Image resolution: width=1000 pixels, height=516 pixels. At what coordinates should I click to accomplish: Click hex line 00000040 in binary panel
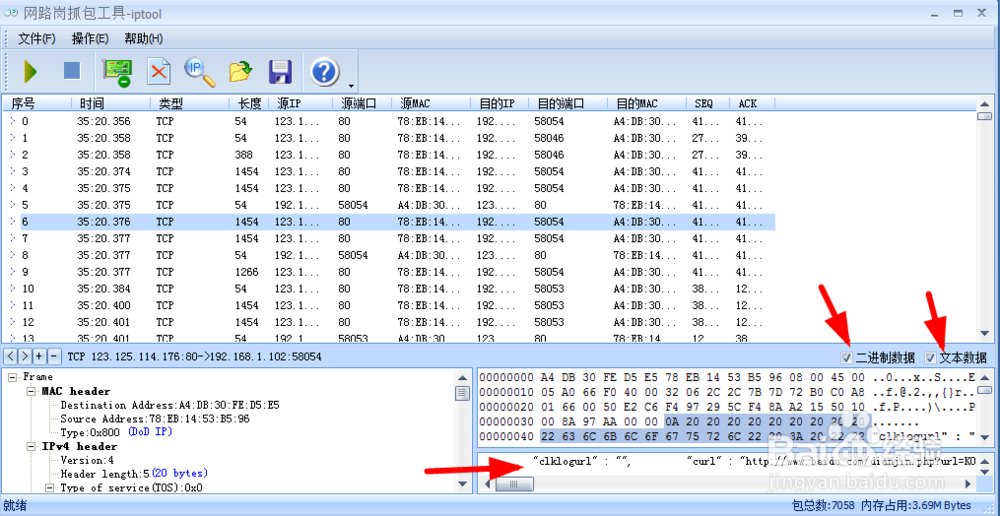[x=727, y=436]
